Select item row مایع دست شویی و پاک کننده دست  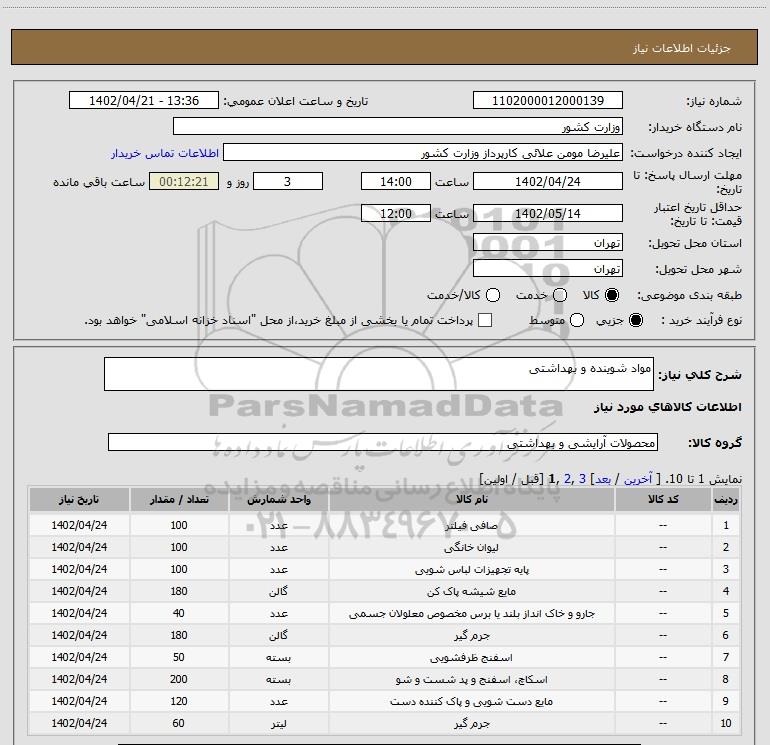pos(384,701)
